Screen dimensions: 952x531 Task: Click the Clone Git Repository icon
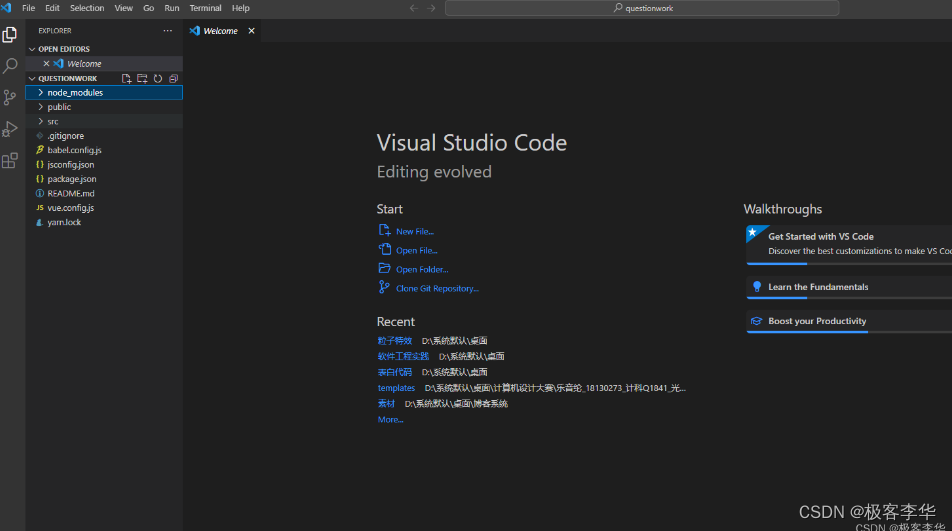[x=384, y=287]
